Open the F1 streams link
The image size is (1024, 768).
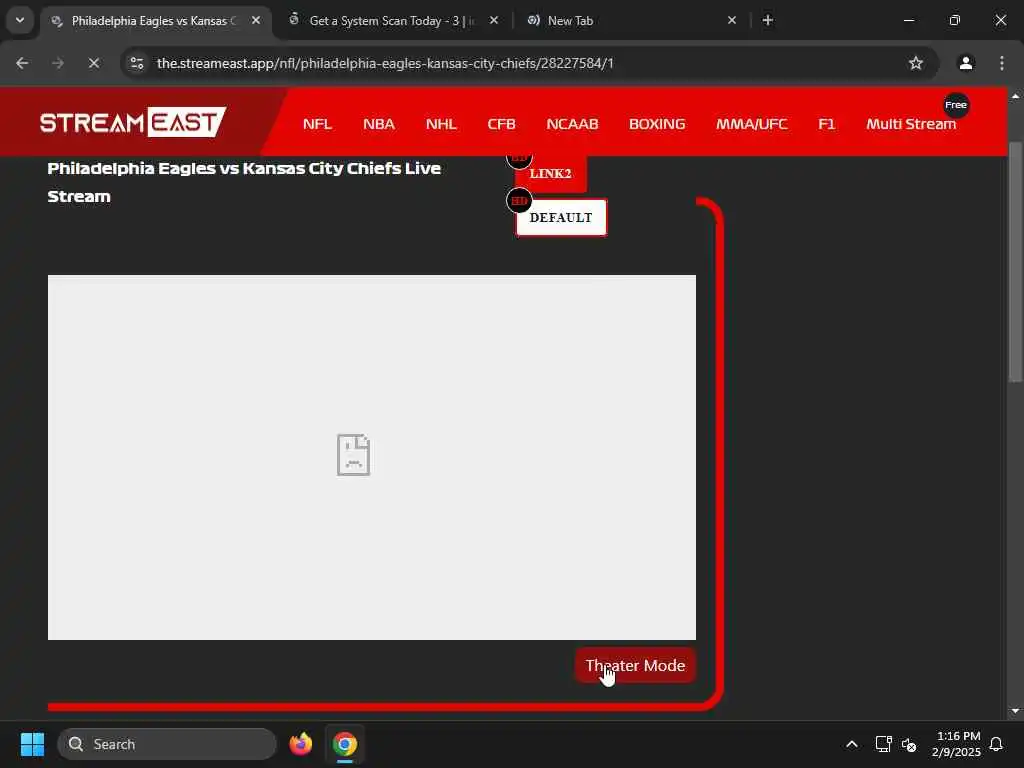[827, 124]
